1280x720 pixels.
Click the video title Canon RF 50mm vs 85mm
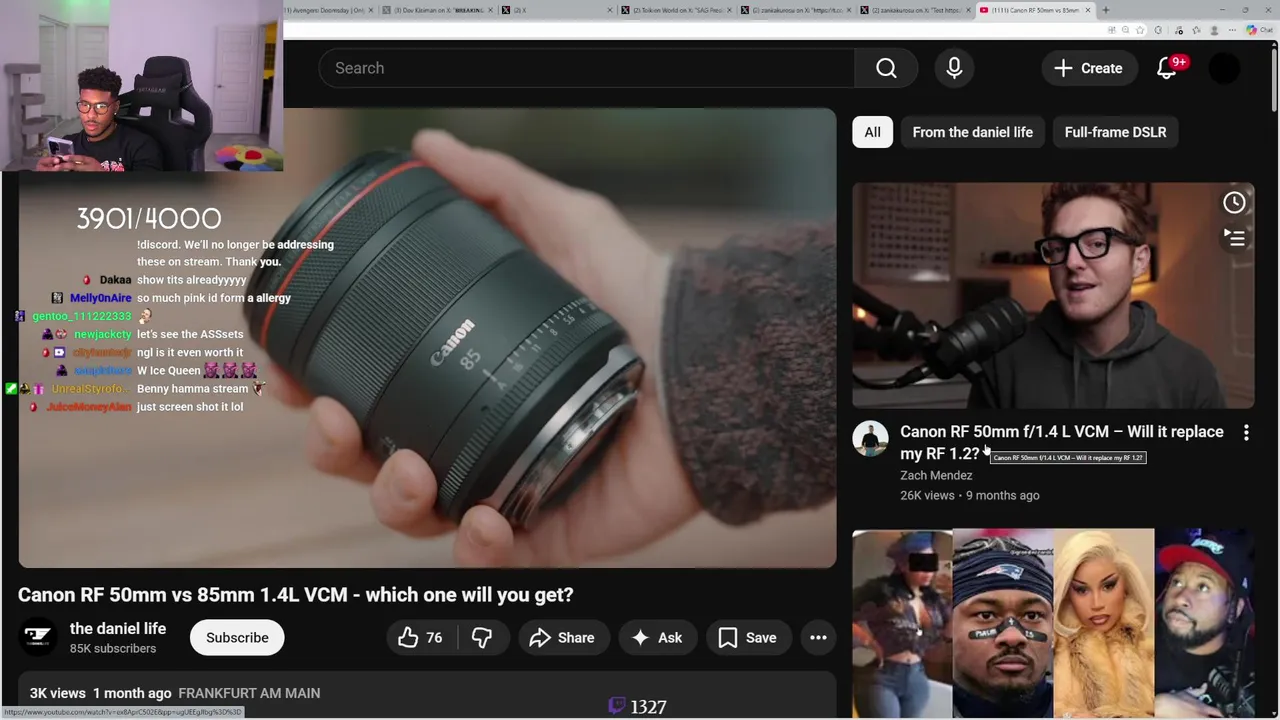[x=295, y=595]
